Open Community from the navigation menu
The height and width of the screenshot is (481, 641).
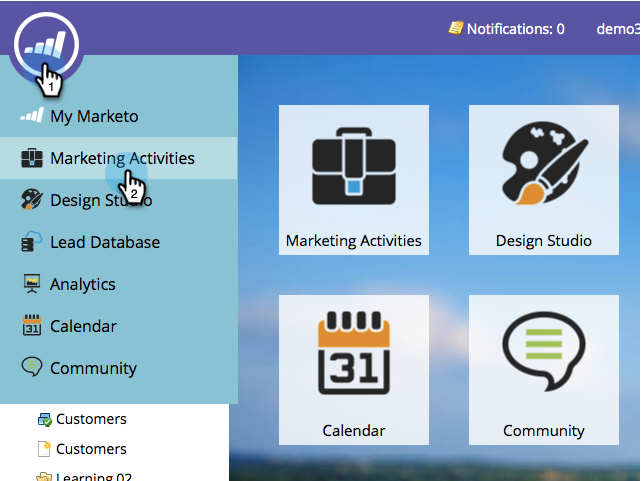pos(119,368)
